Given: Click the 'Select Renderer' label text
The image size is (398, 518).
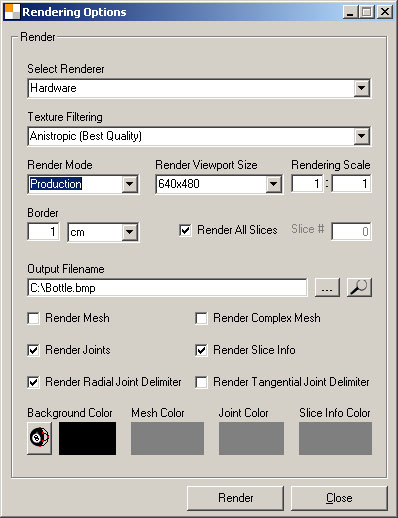Looking at the screenshot, I should click(66, 69).
